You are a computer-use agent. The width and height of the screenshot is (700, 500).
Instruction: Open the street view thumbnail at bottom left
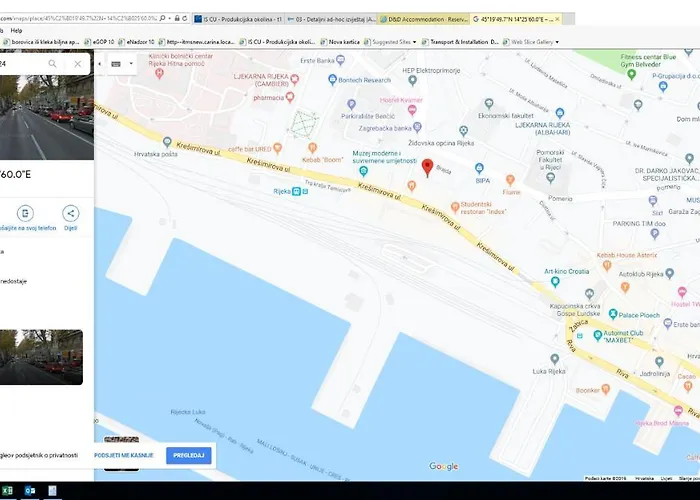41,357
